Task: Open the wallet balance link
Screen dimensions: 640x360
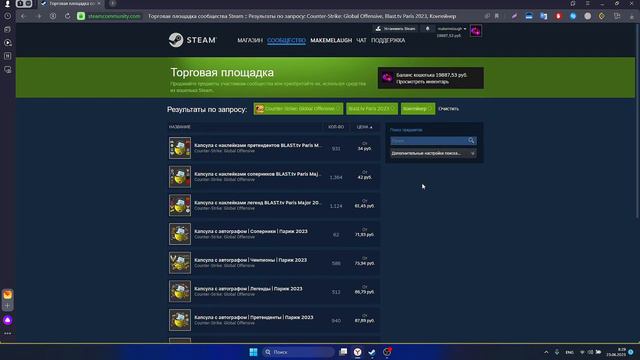Action: 431,75
